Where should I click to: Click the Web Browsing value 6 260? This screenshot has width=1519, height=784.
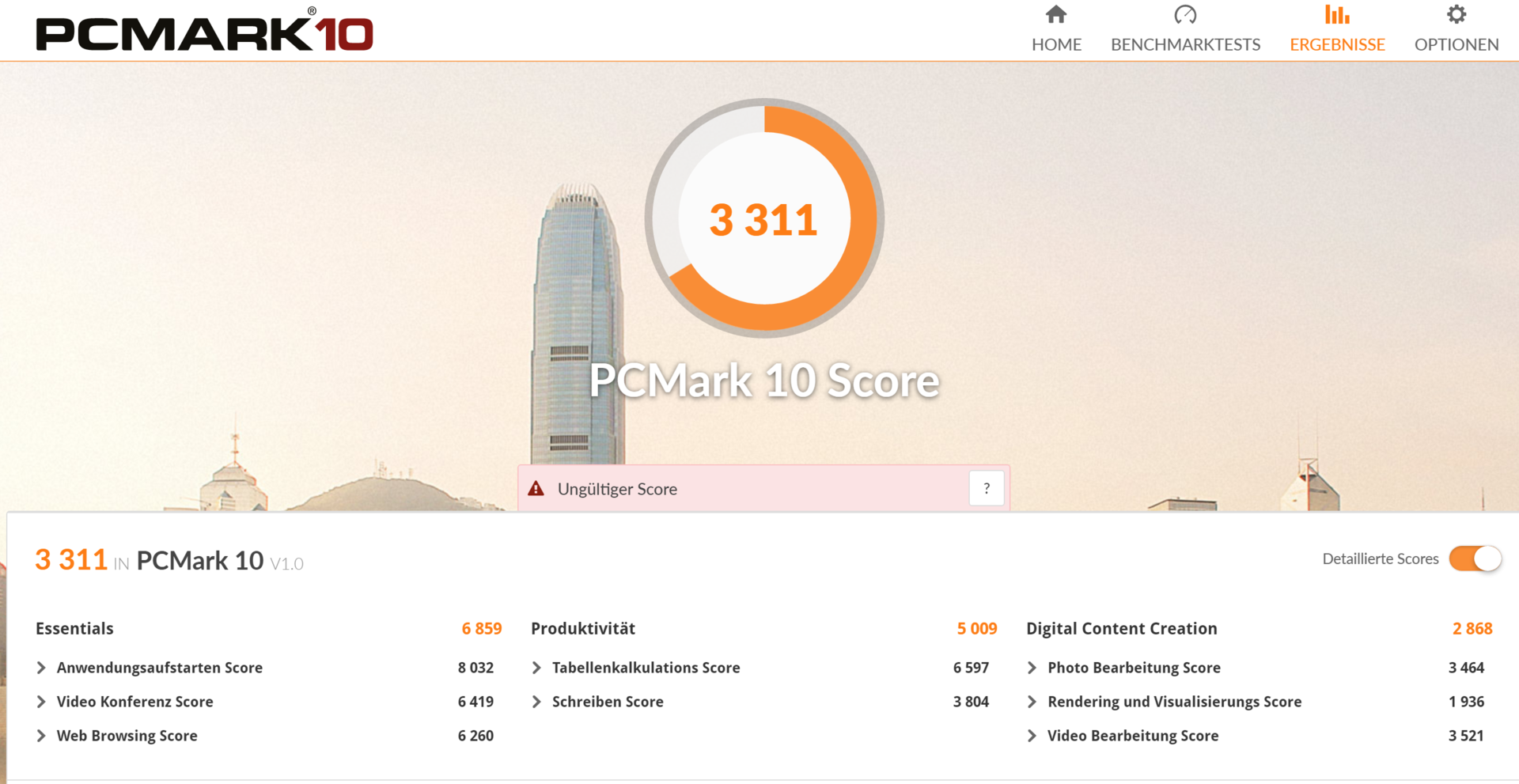coord(475,736)
